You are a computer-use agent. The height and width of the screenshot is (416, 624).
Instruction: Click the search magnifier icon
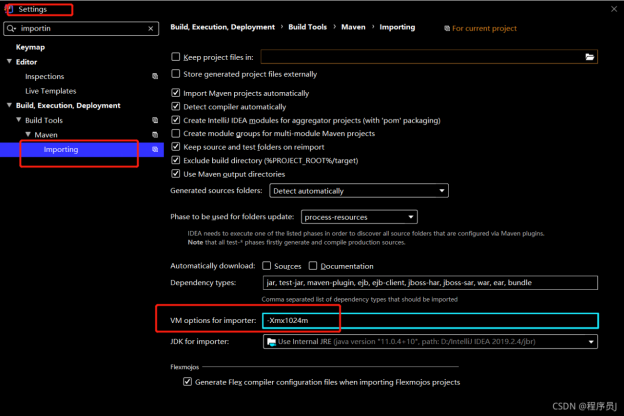12,29
